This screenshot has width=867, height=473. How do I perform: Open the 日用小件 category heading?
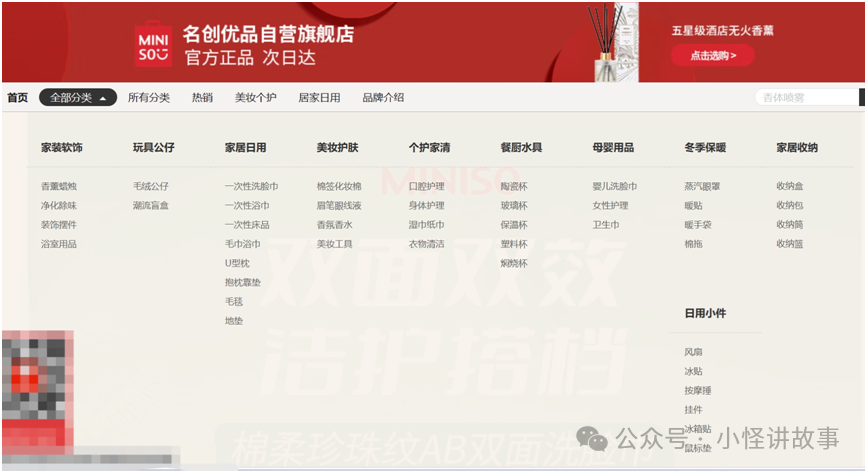pos(705,313)
